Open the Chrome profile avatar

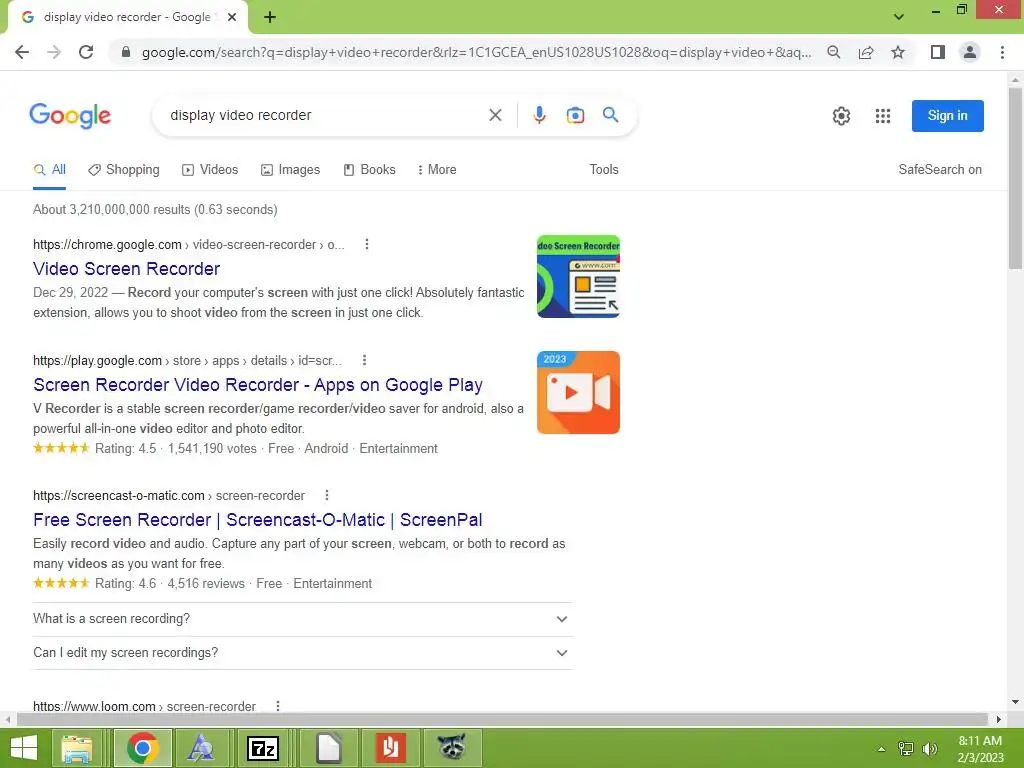970,52
